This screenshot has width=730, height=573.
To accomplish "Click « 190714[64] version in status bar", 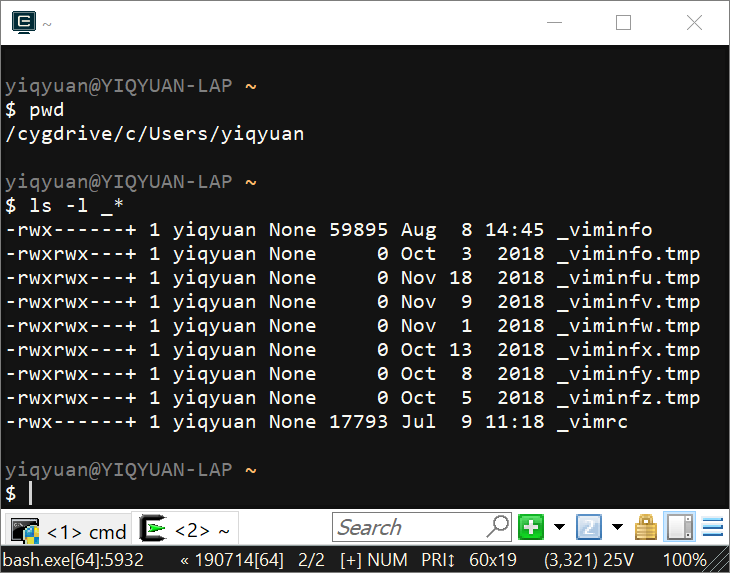I will click(x=231, y=560).
